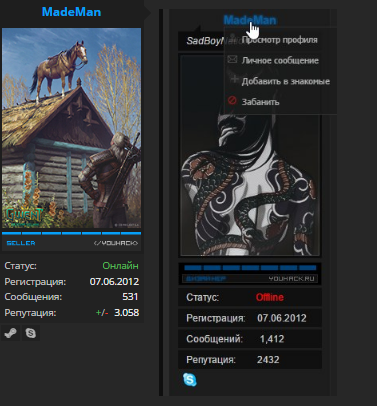The height and width of the screenshot is (406, 377).
Task: Click the SELLER rank bar on left card
Action: pyautogui.click(x=71, y=241)
